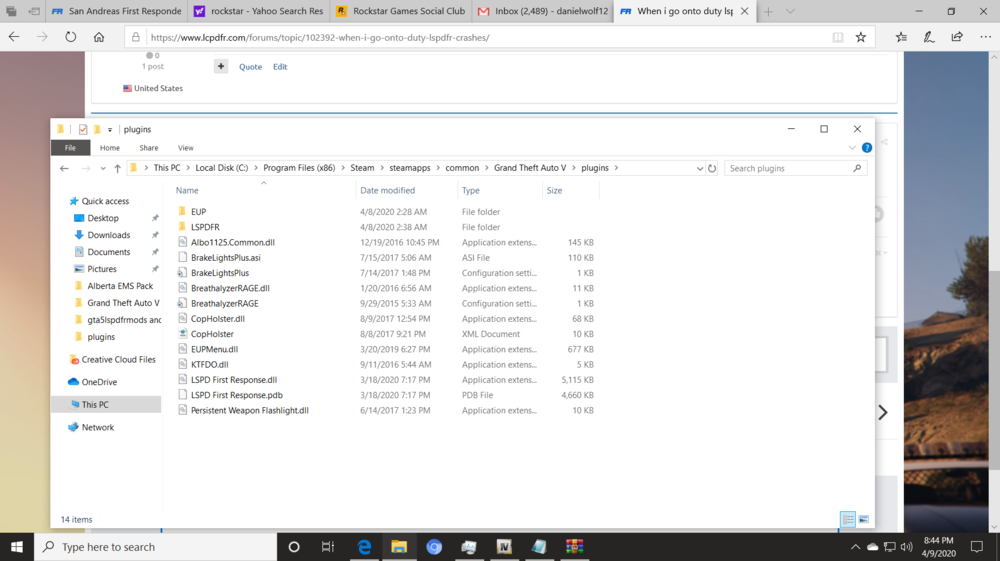The width and height of the screenshot is (1000, 561).
Task: Share this web page
Action: coord(957,37)
